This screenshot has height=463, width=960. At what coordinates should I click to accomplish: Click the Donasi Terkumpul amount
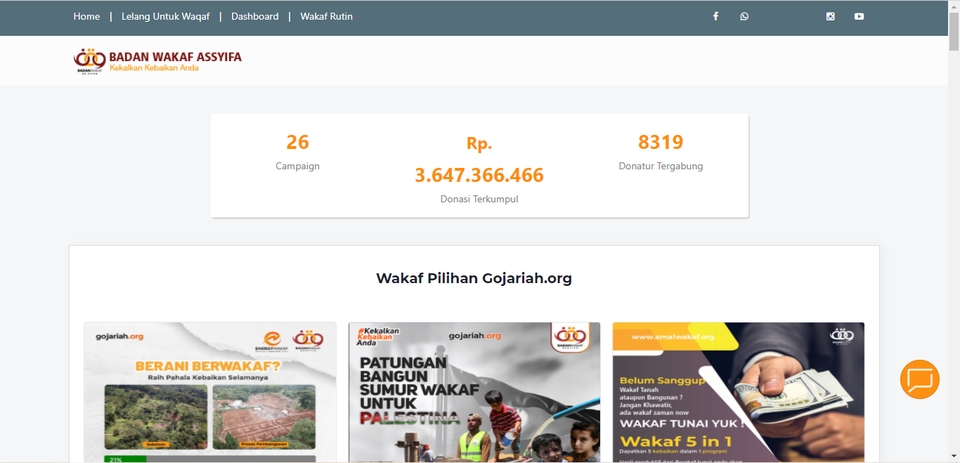click(x=479, y=175)
